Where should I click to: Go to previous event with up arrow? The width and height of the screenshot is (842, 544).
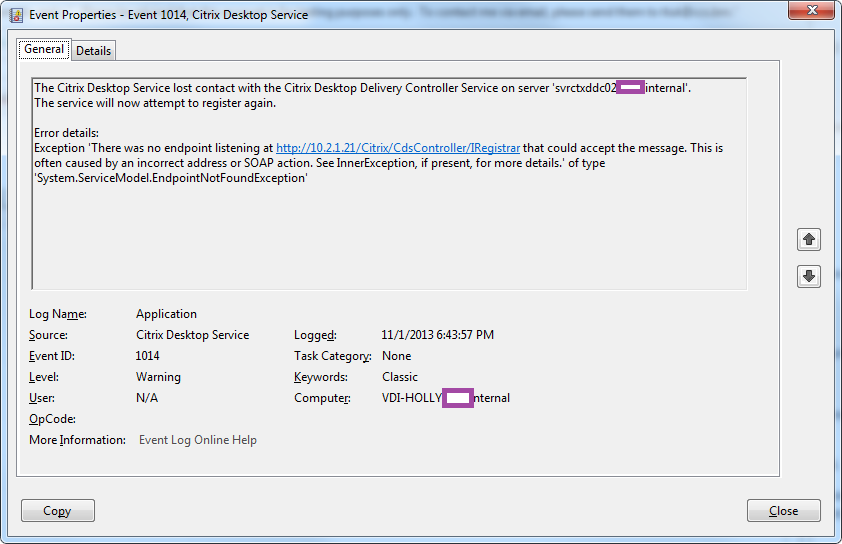point(809,239)
